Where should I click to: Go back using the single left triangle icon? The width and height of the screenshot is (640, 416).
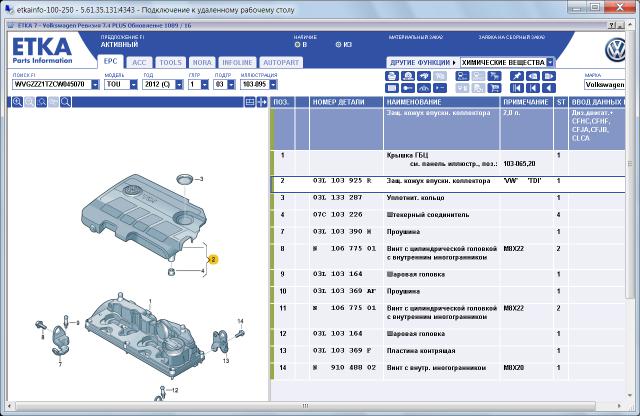pyautogui.click(x=549, y=88)
